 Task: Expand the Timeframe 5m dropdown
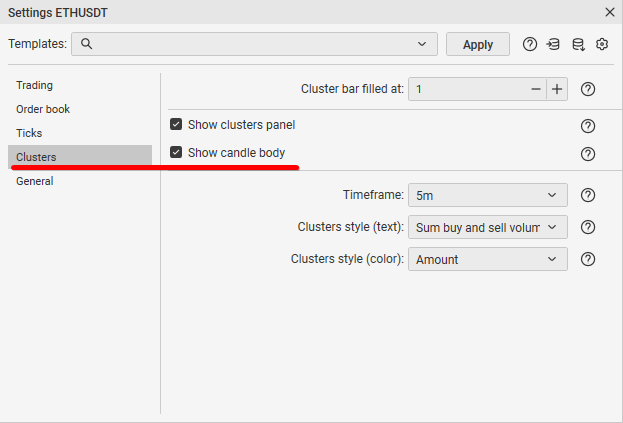pyautogui.click(x=487, y=195)
